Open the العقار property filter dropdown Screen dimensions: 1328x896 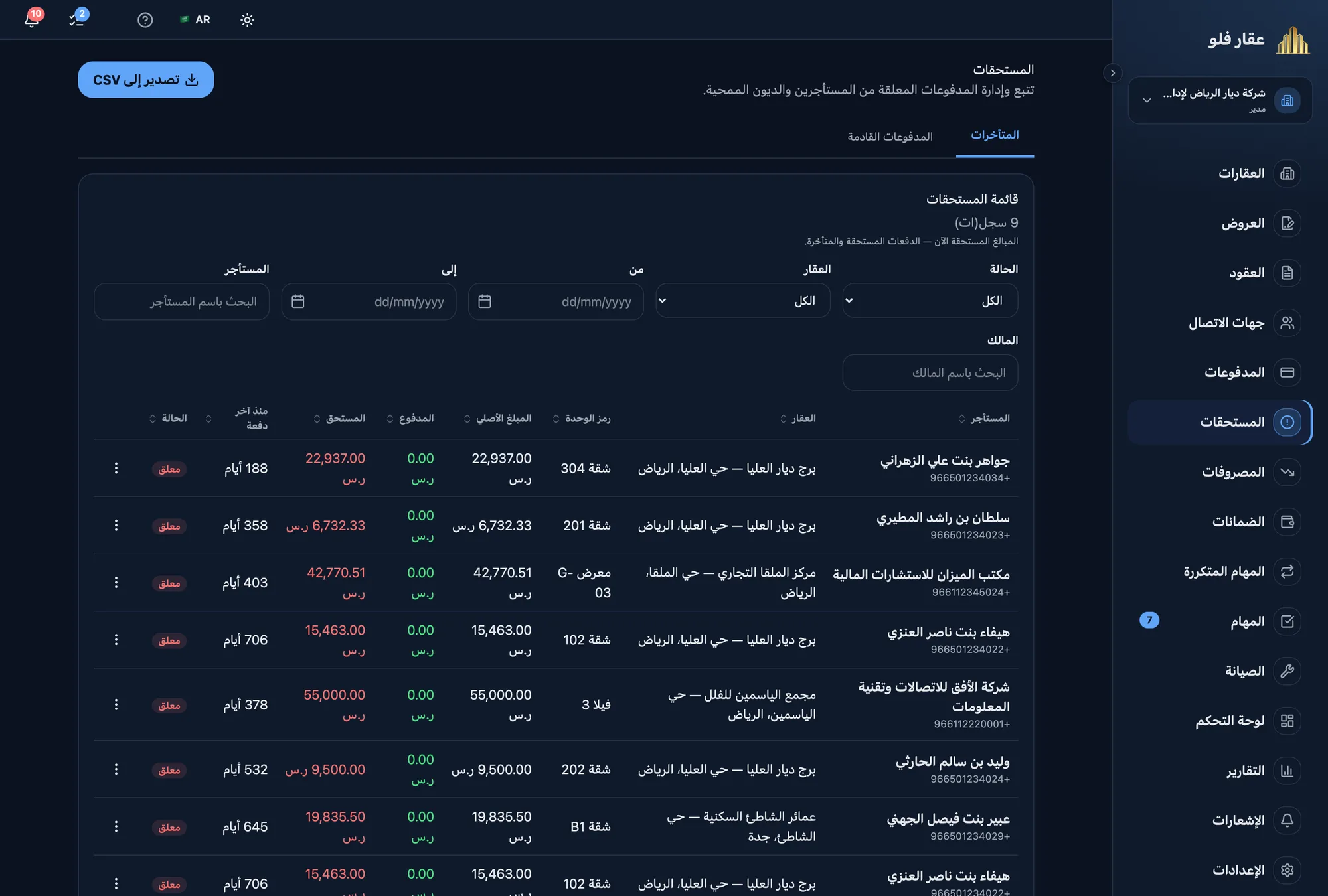pos(743,301)
